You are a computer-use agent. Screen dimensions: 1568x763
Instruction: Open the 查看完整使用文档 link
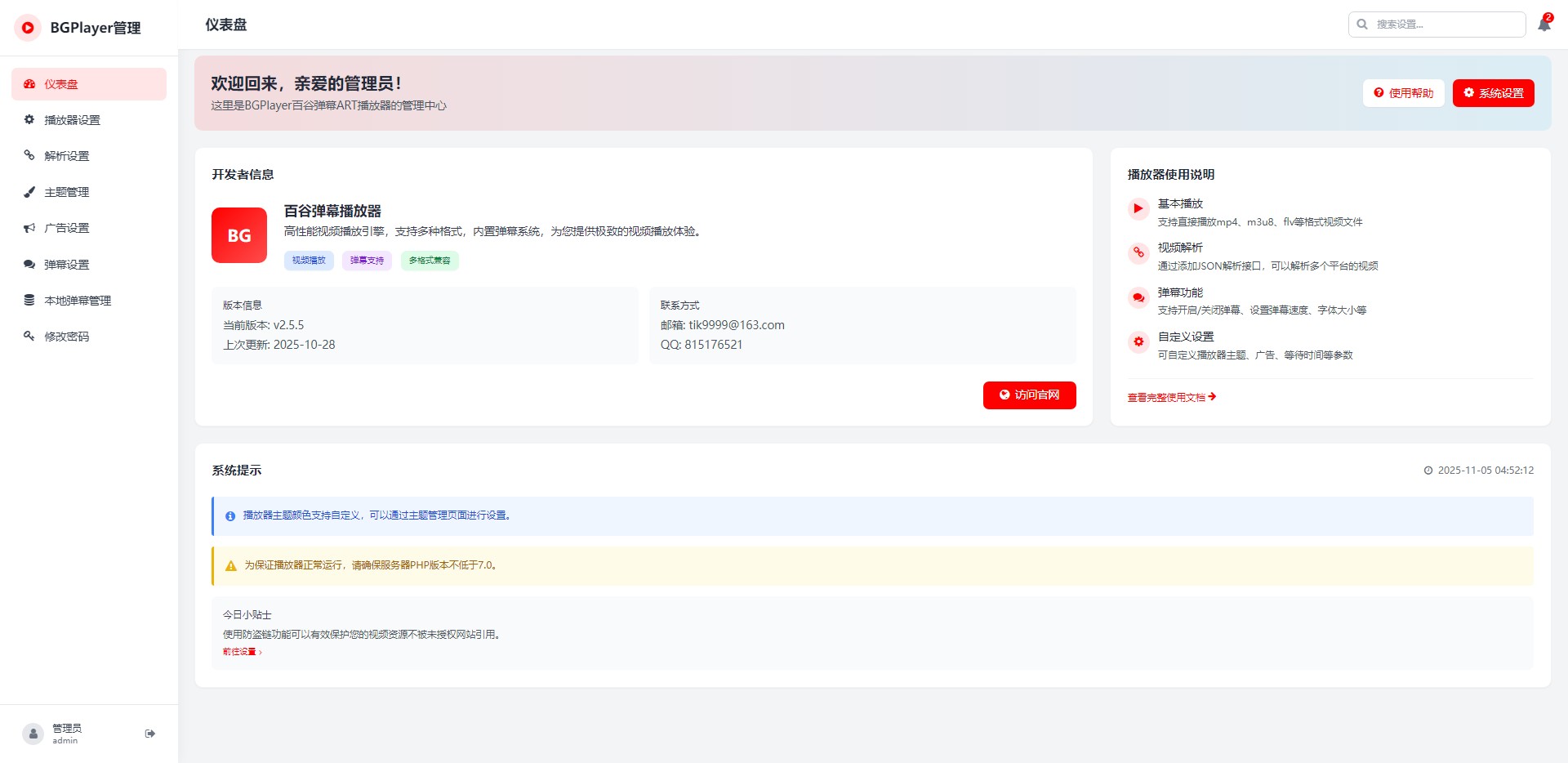pos(1171,398)
